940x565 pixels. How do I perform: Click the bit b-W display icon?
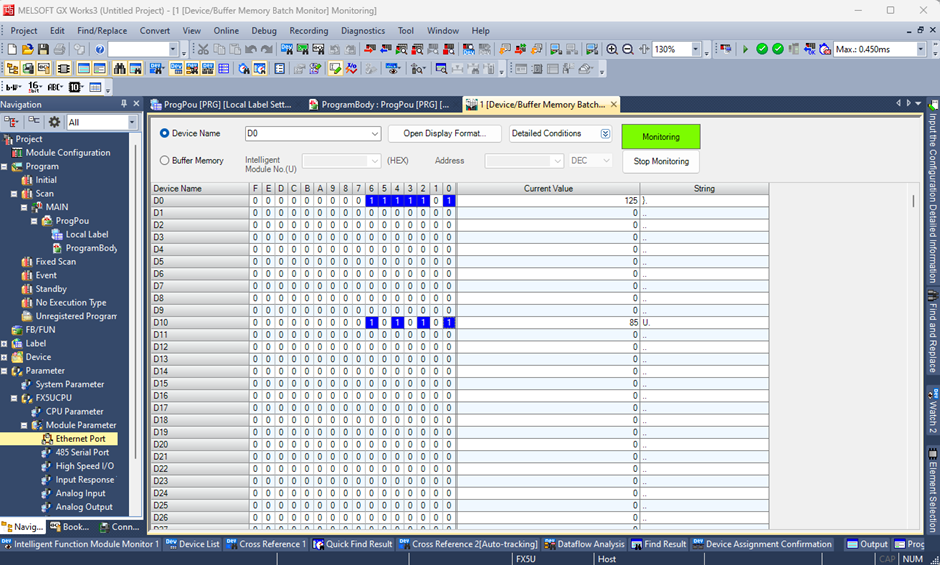(13, 88)
